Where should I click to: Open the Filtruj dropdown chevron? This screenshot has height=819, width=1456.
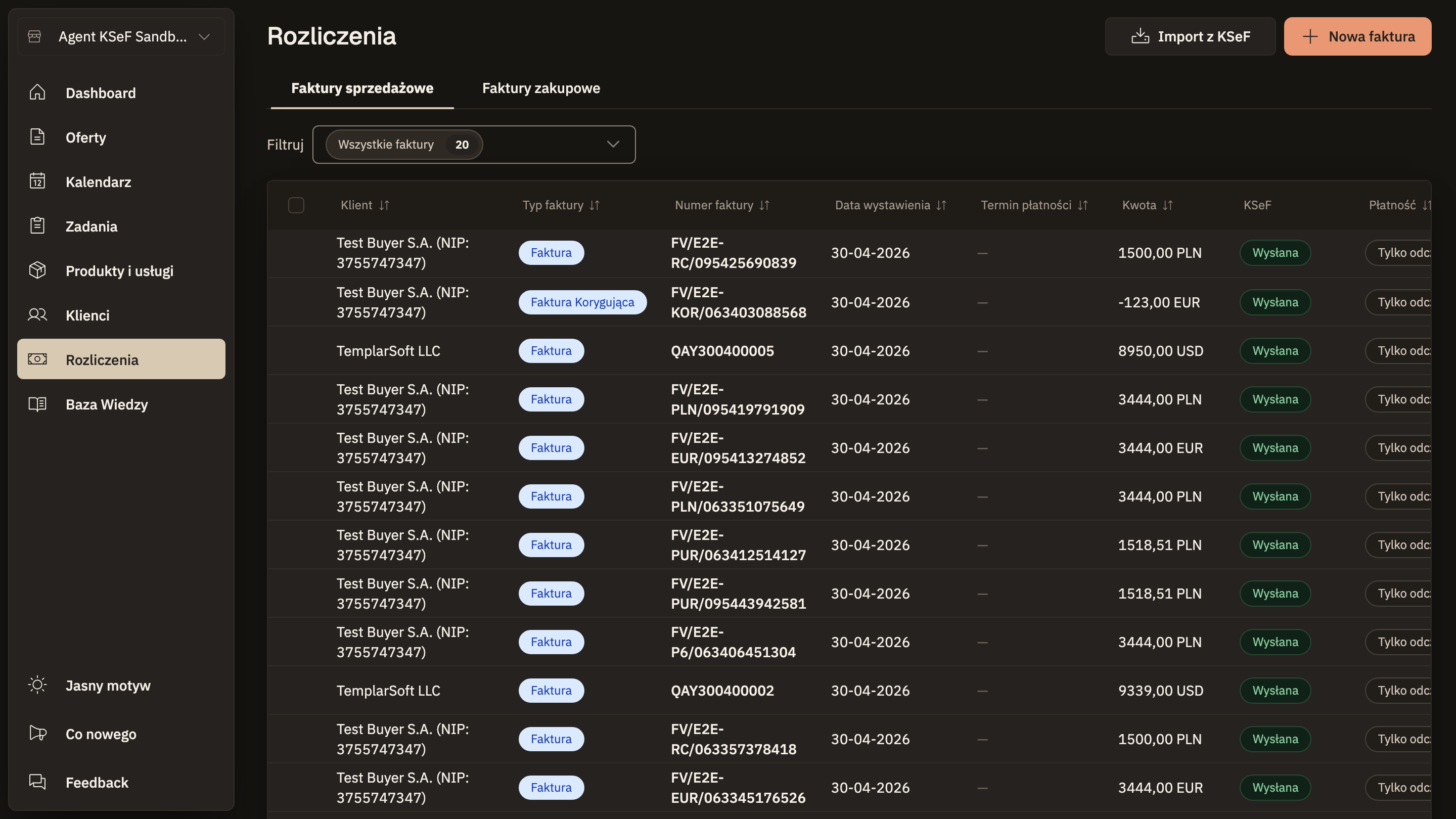click(613, 144)
